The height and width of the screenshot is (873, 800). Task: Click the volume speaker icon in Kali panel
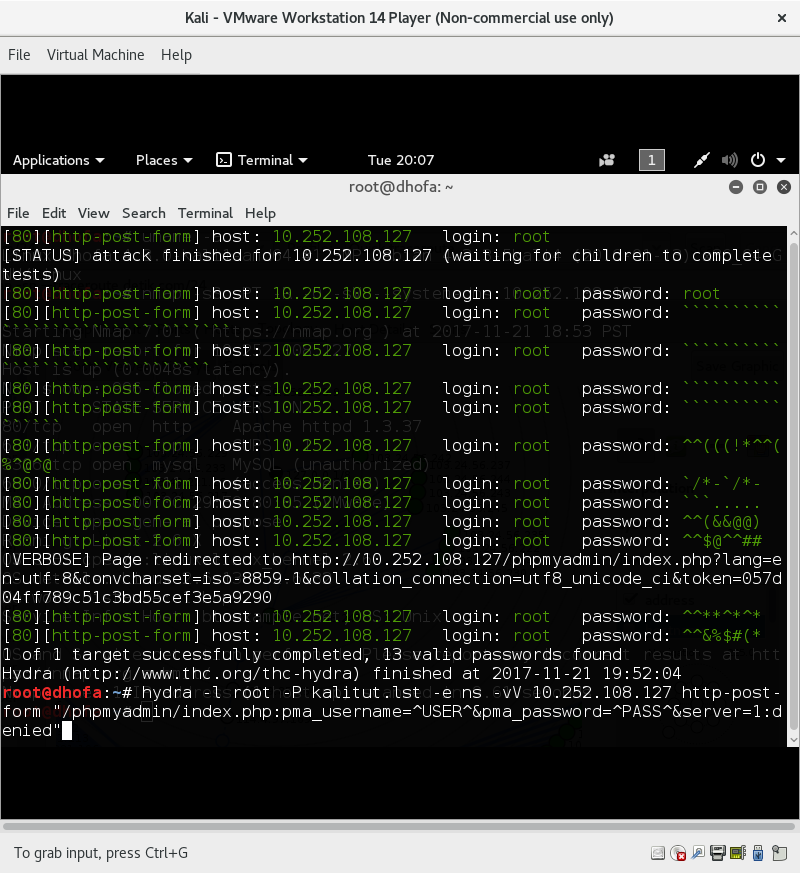pyautogui.click(x=729, y=160)
